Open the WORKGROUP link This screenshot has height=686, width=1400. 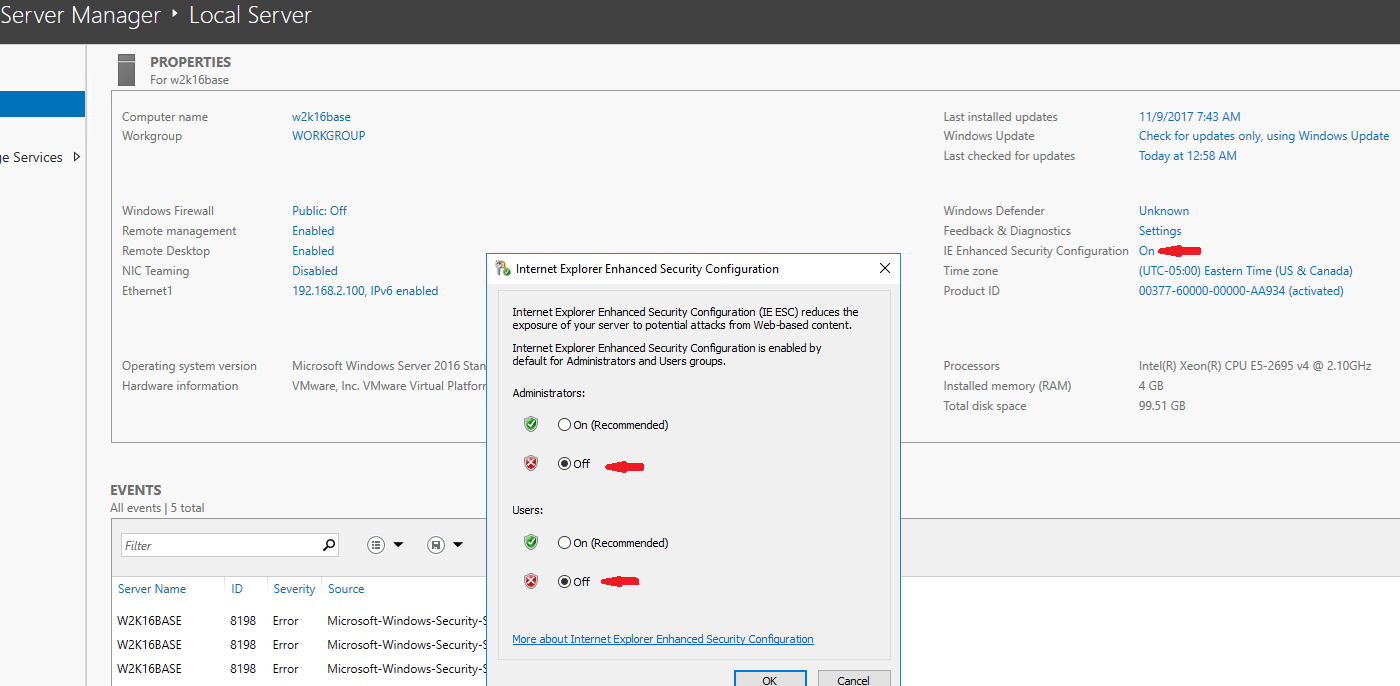coord(329,136)
